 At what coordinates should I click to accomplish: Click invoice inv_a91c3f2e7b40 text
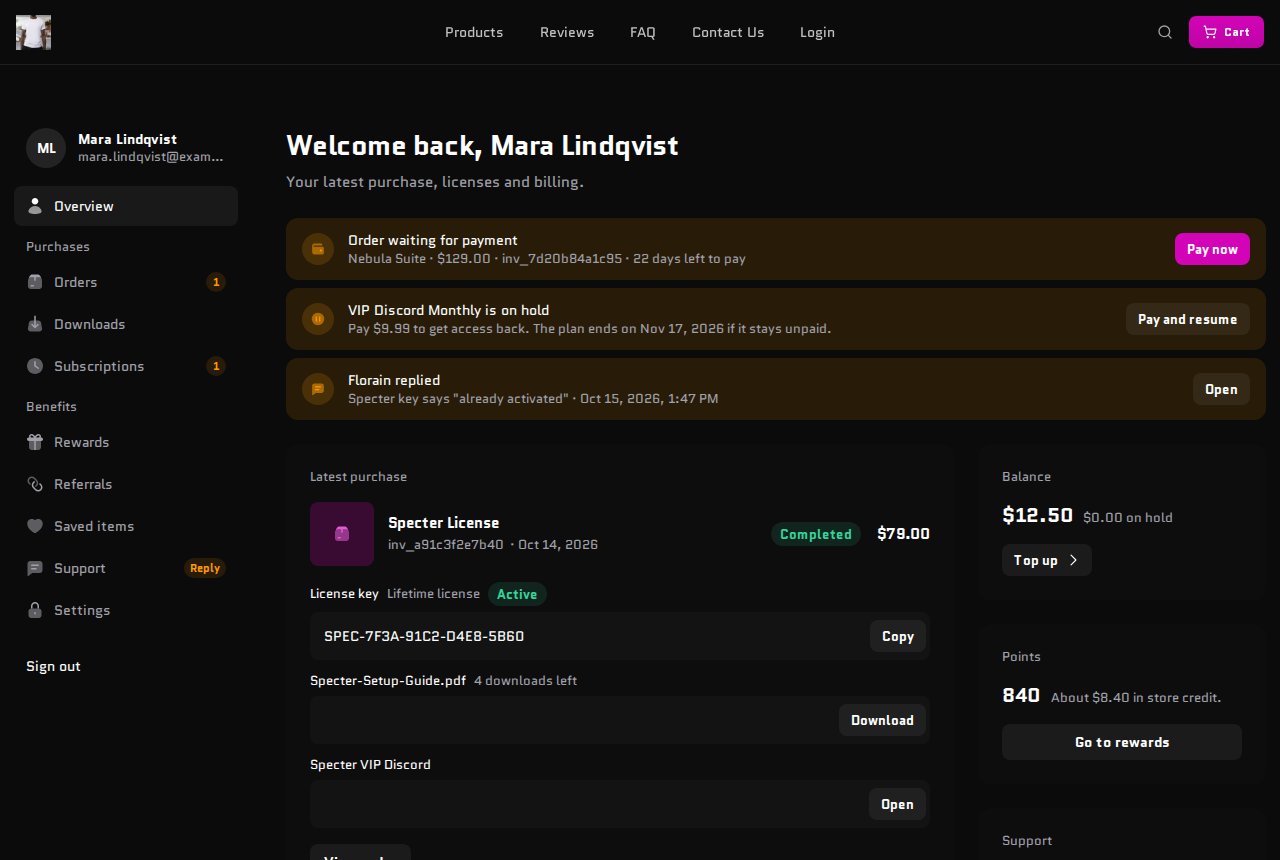pyautogui.click(x=446, y=545)
